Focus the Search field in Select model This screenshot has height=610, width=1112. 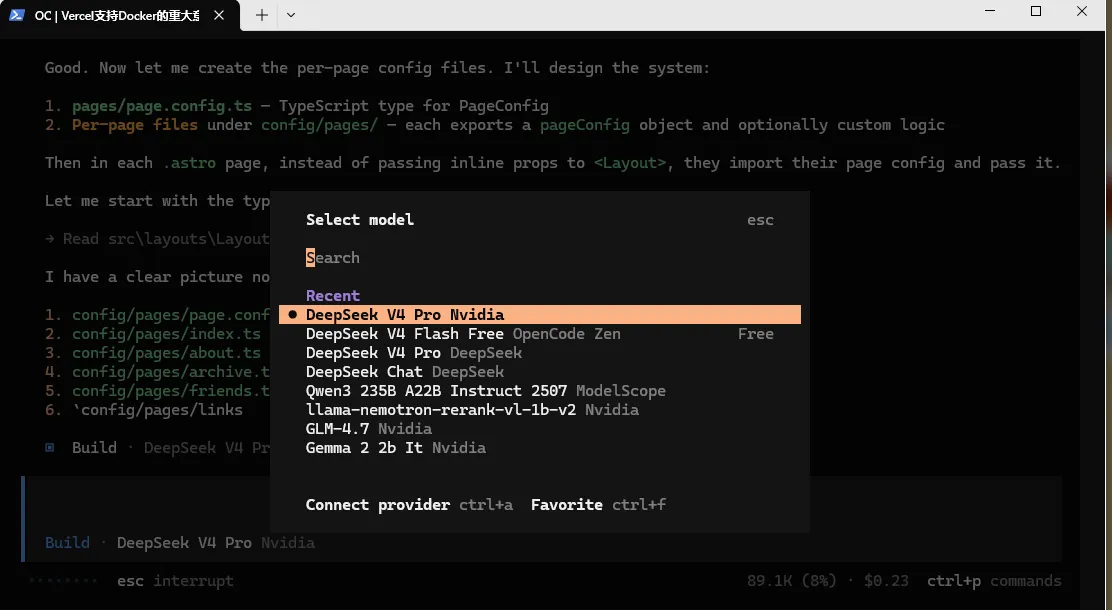[x=539, y=257]
